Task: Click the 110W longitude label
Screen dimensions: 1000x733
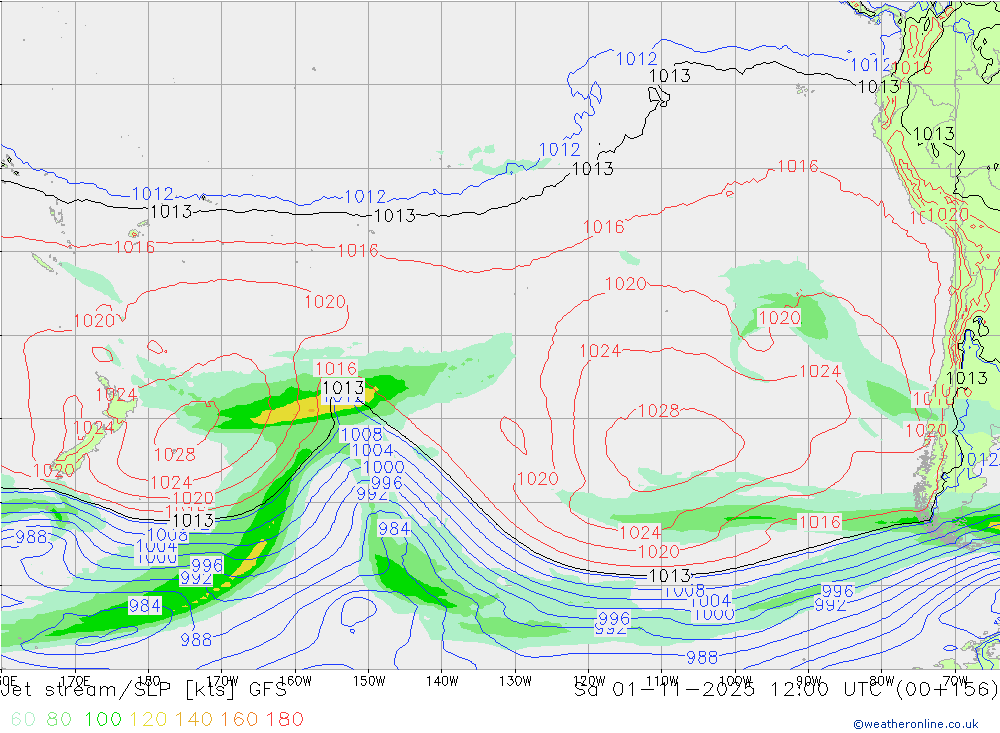Action: pyautogui.click(x=662, y=681)
